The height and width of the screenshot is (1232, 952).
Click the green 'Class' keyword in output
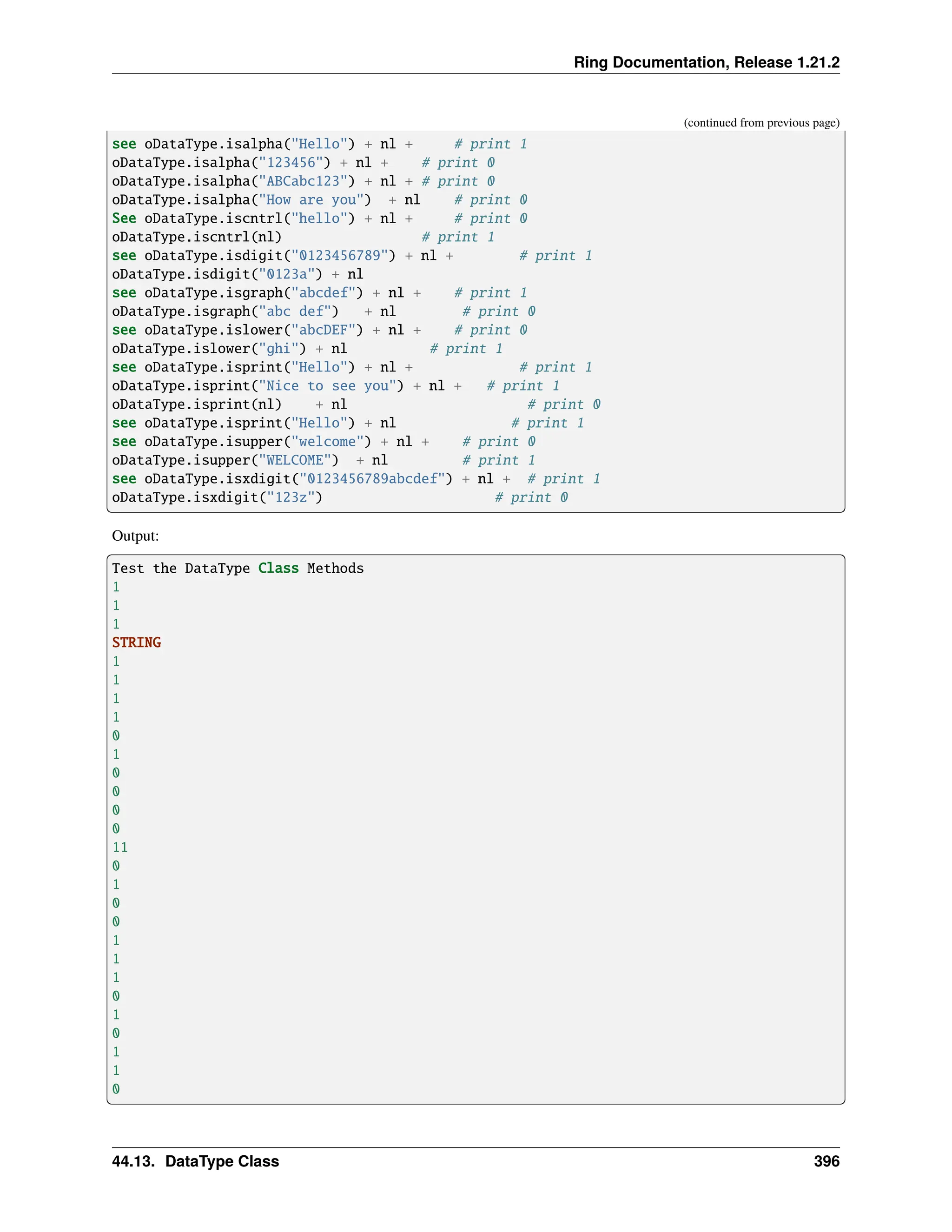tap(278, 569)
